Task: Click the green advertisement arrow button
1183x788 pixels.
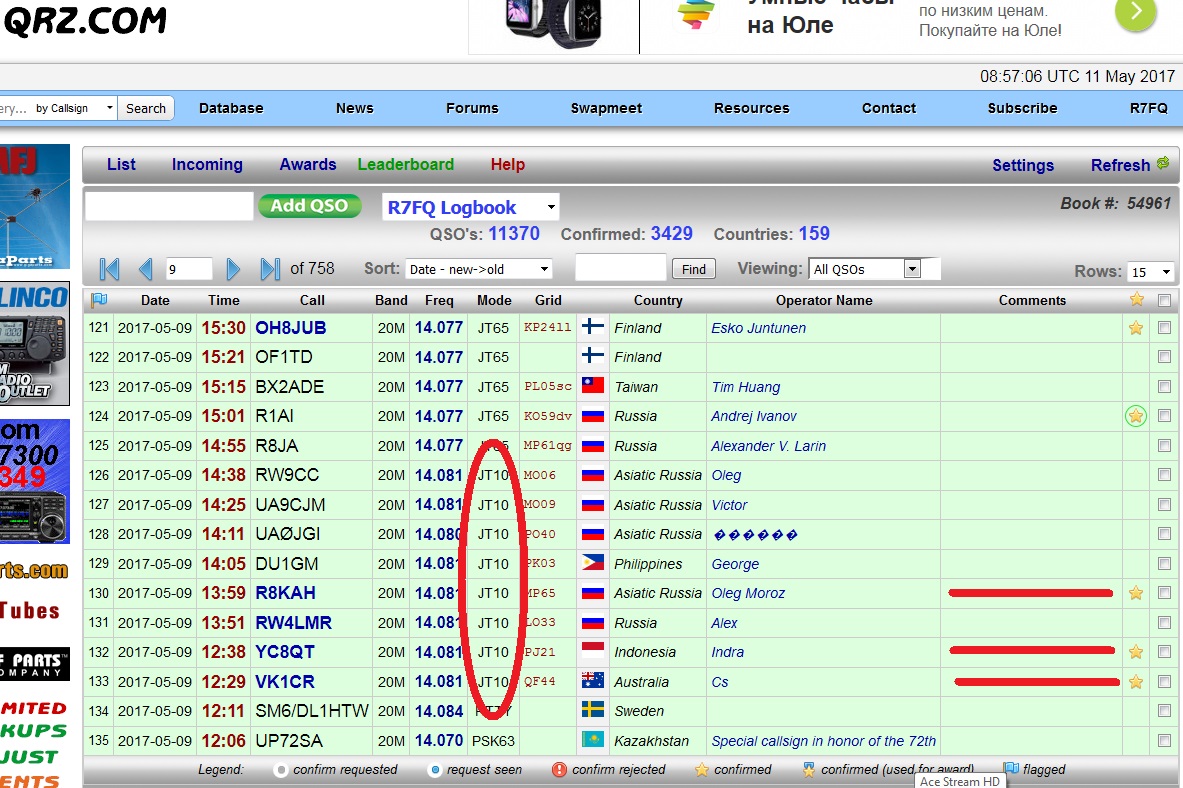Action: click(x=1135, y=13)
